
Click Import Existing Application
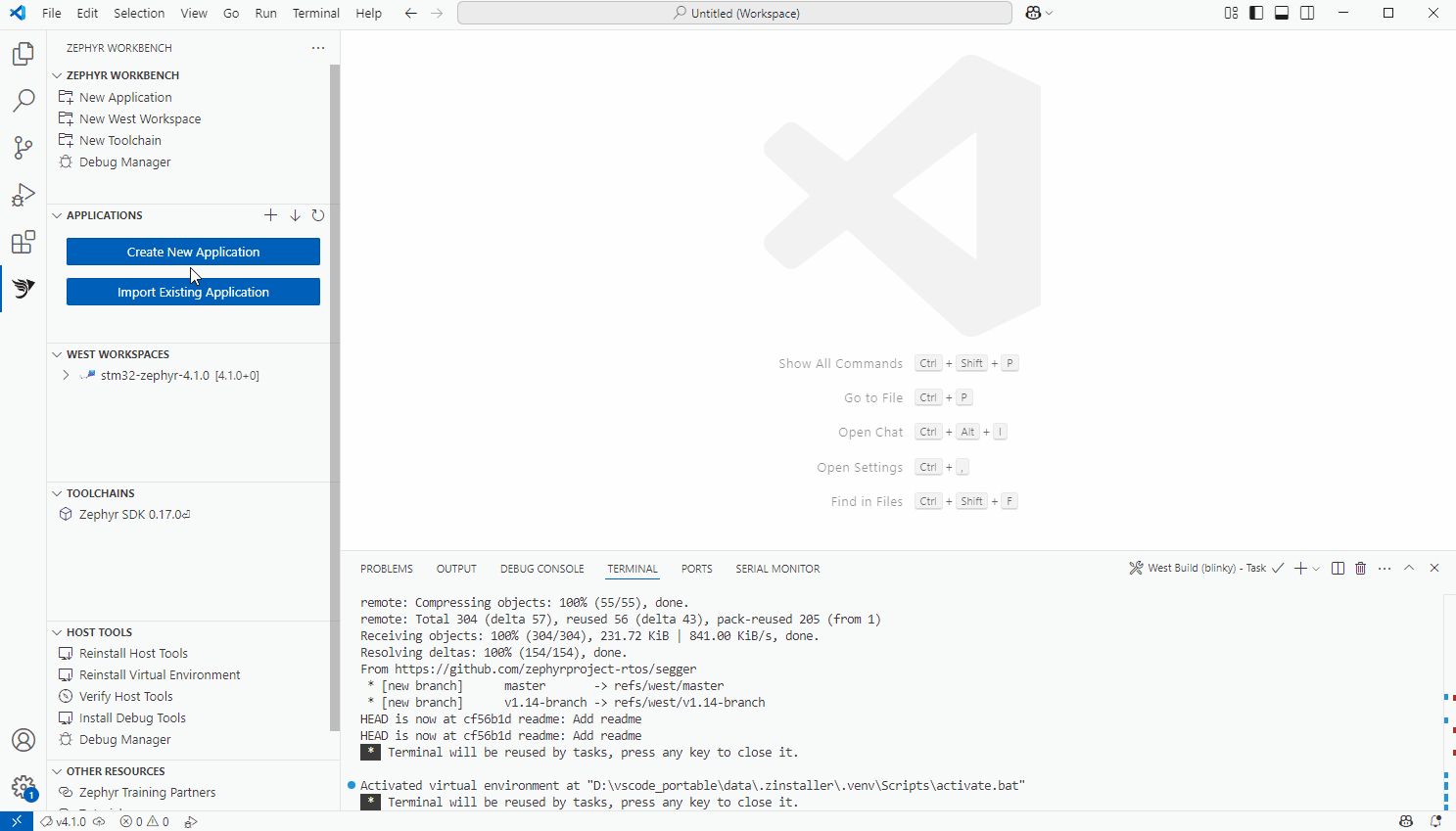coord(193,291)
